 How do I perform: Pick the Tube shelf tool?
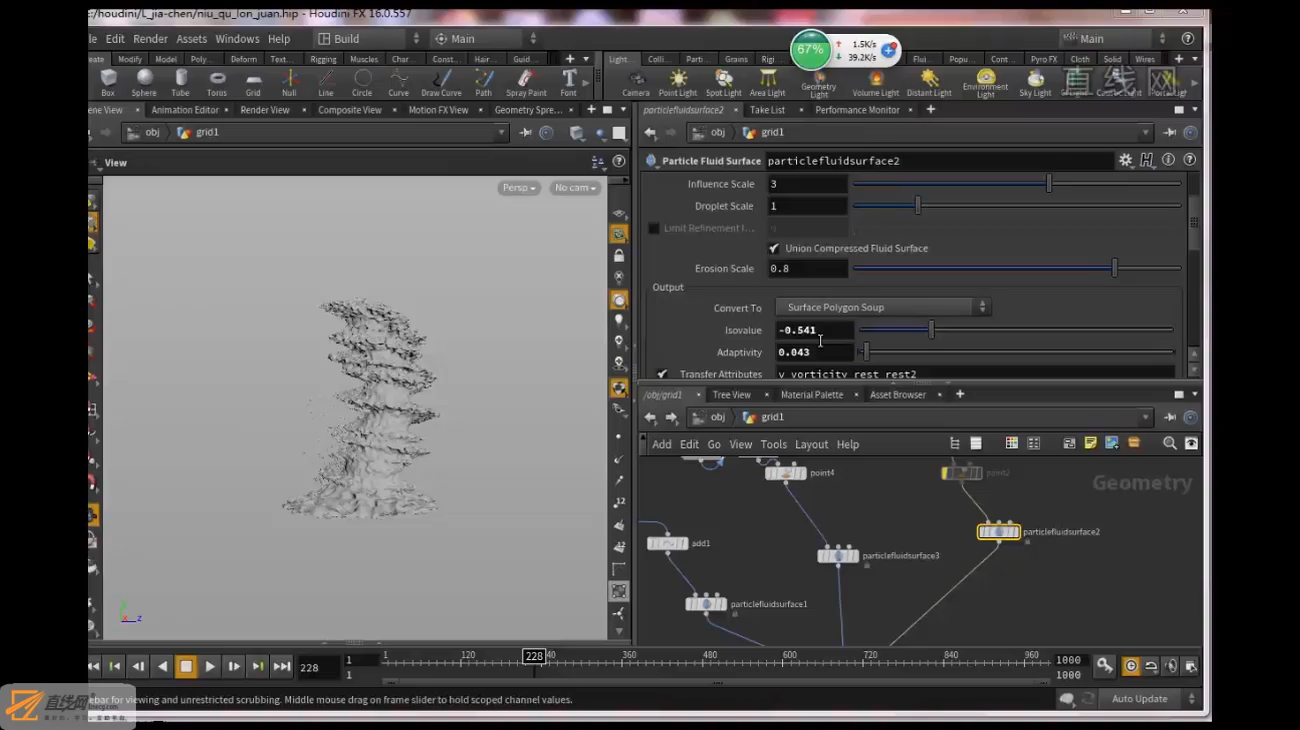coord(180,82)
